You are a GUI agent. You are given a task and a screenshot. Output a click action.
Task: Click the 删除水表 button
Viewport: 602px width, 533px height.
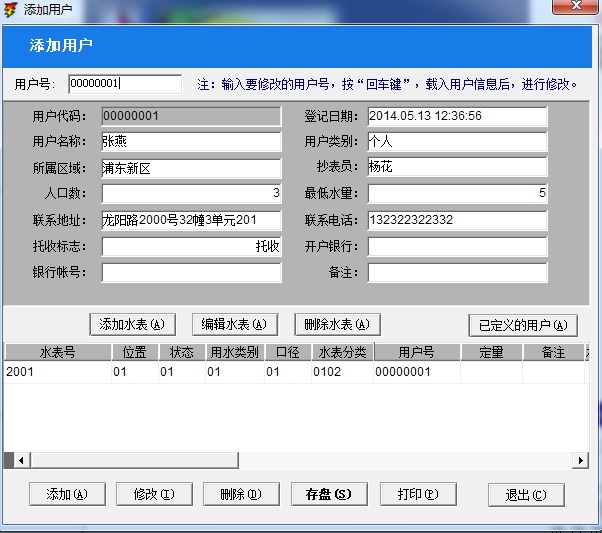(337, 324)
